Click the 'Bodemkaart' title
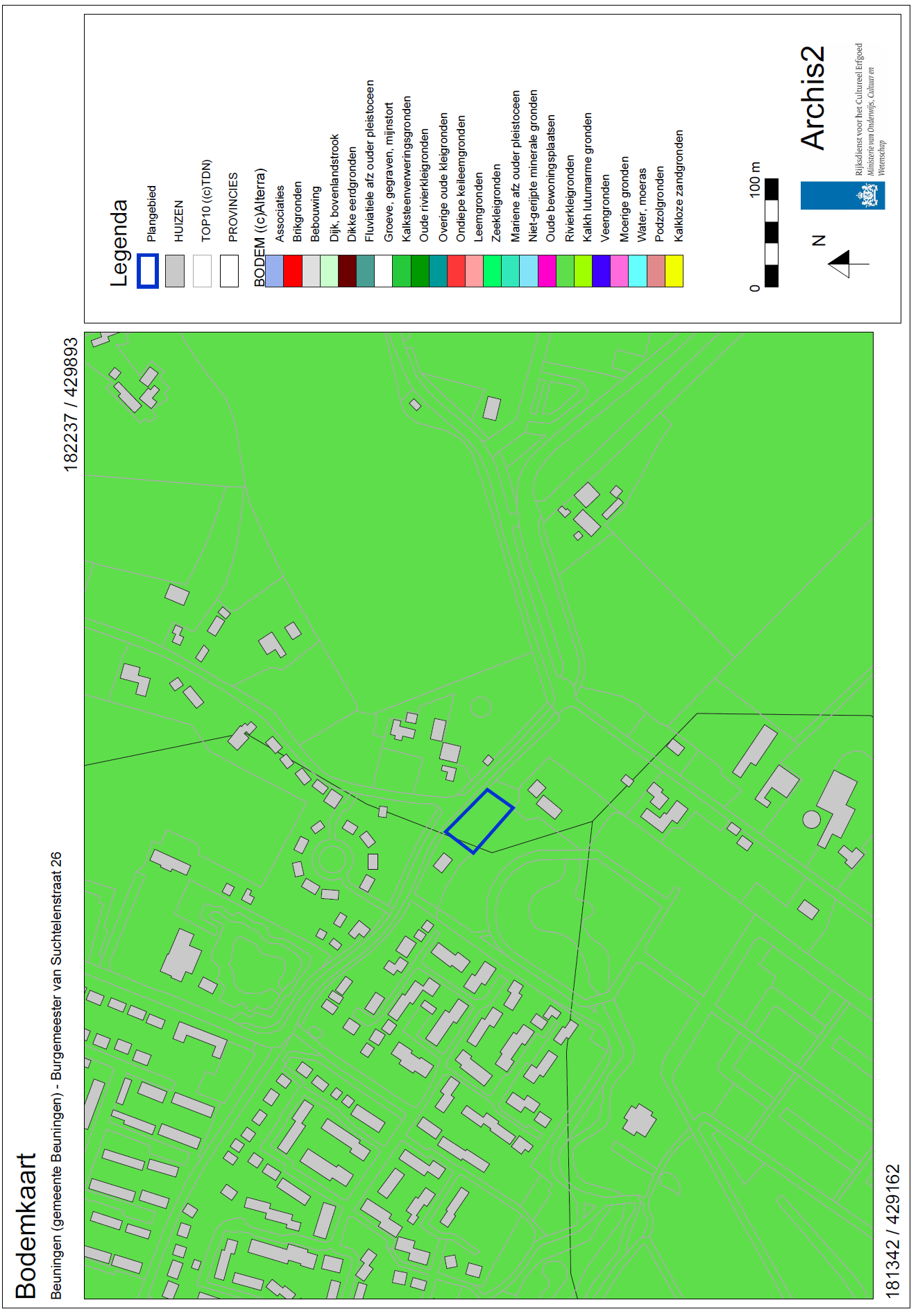918x1316 pixels. pyautogui.click(x=26, y=1226)
